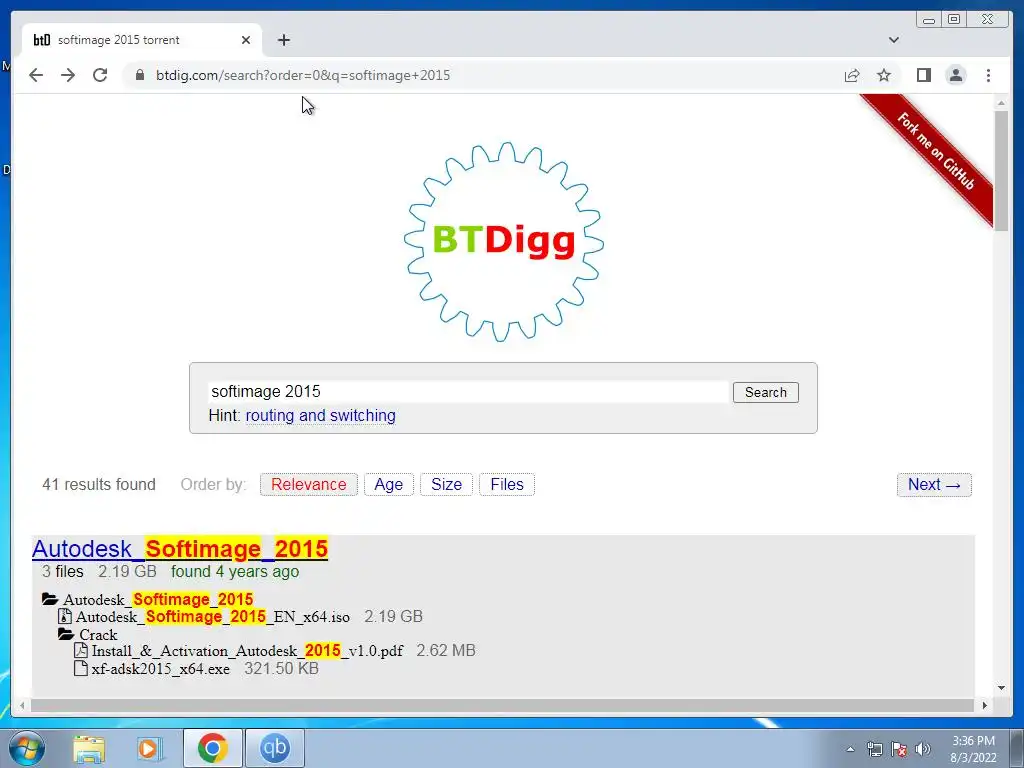The width and height of the screenshot is (1024, 768).
Task: Go forward to next page
Action: (x=68, y=75)
